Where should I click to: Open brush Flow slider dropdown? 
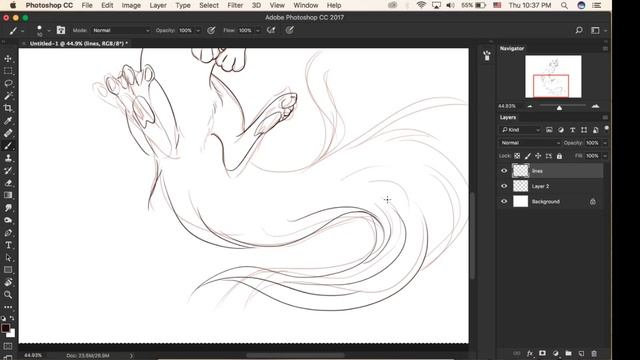click(258, 31)
